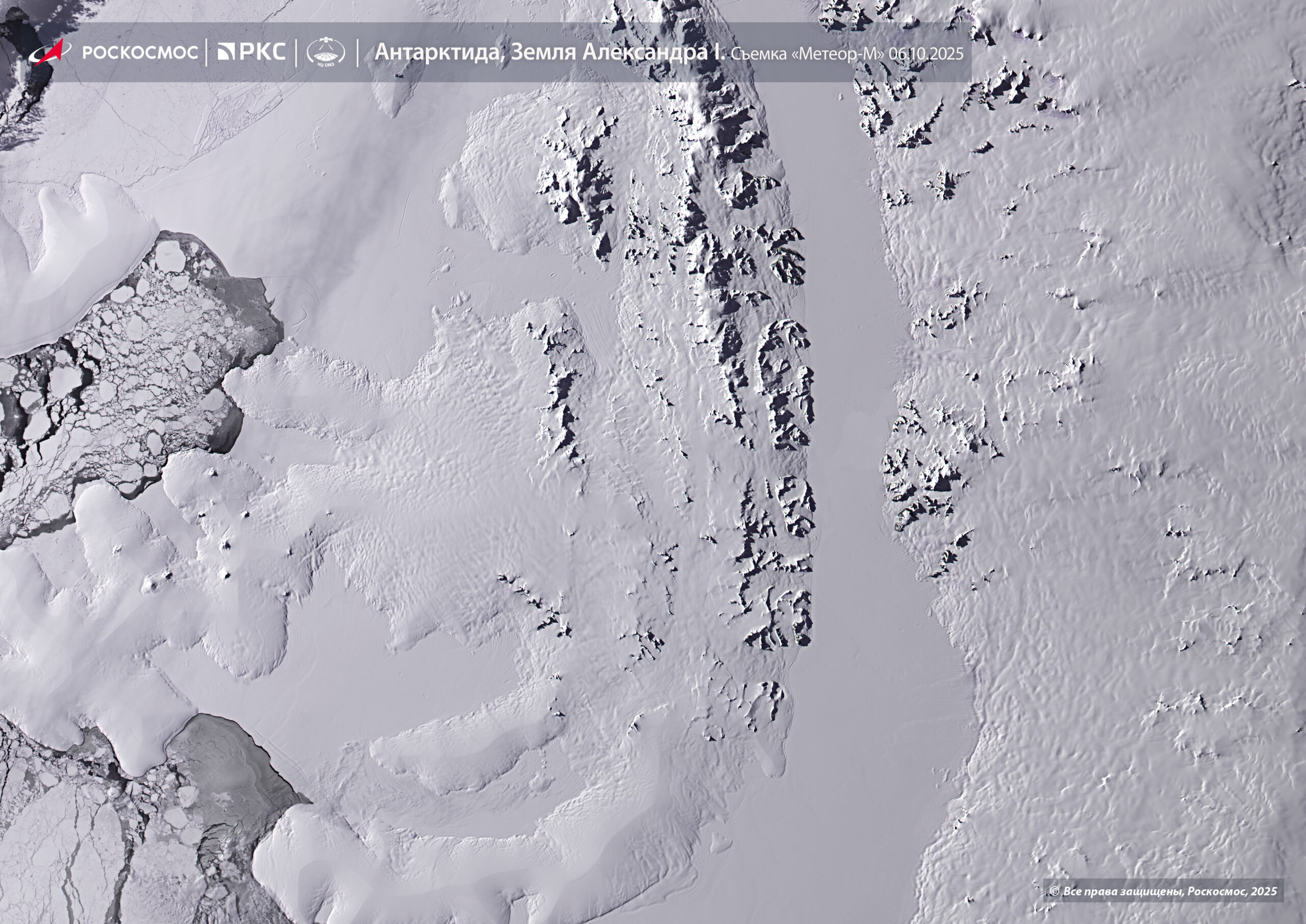Click the РКС logo
The width and height of the screenshot is (1306, 924).
point(262,52)
